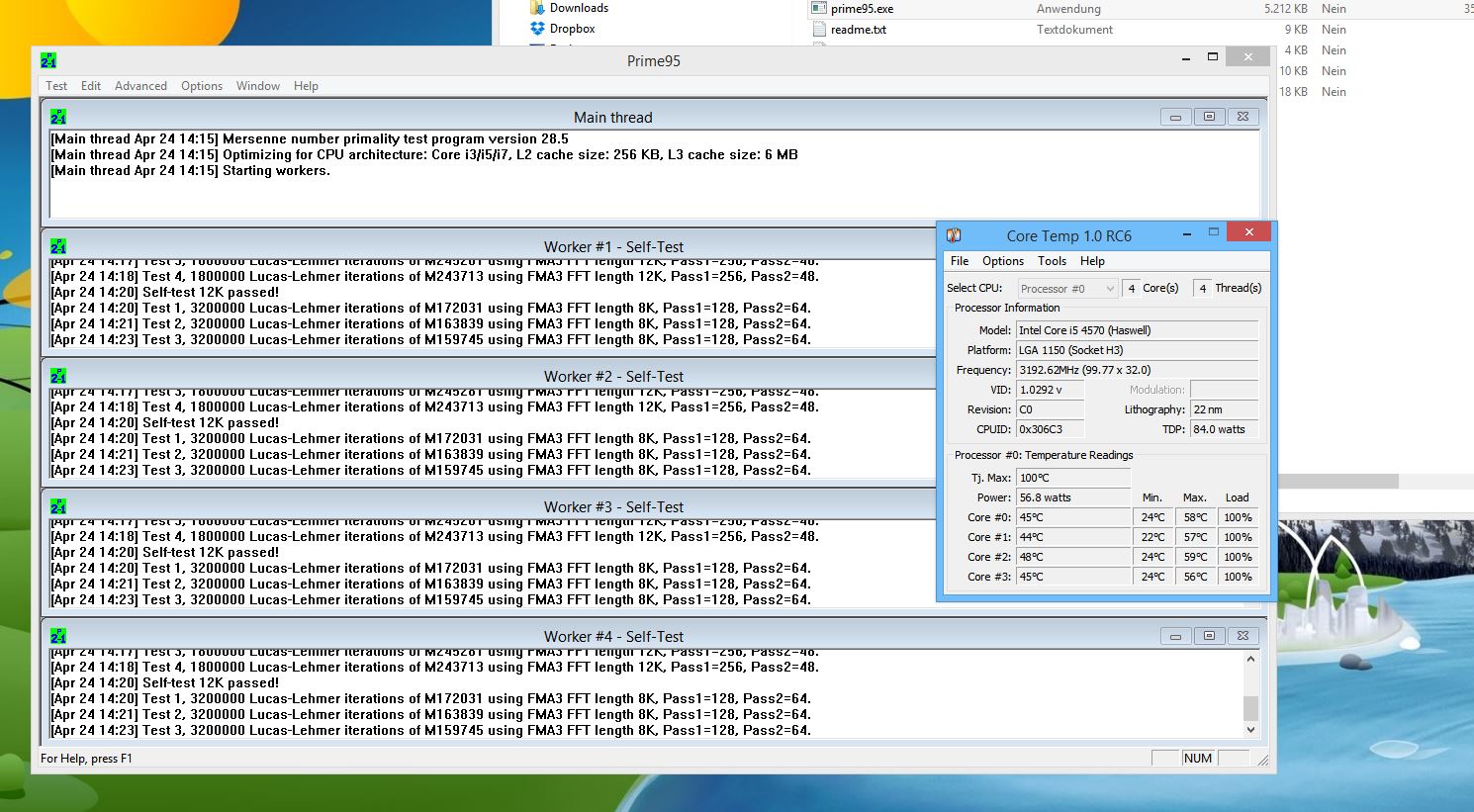This screenshot has height=812, width=1474.
Task: Click the Core #2 current temperature "48°C"
Action: pos(1073,557)
